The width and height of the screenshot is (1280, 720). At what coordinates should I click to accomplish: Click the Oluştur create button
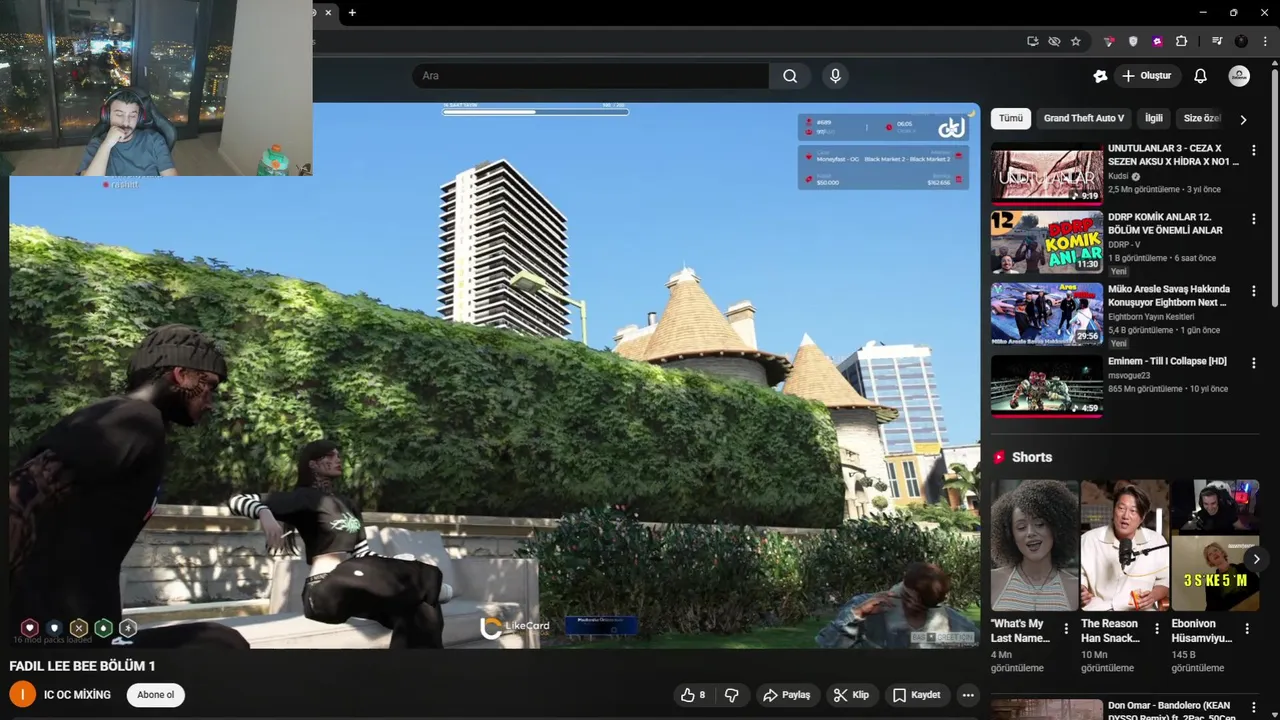tap(1147, 76)
